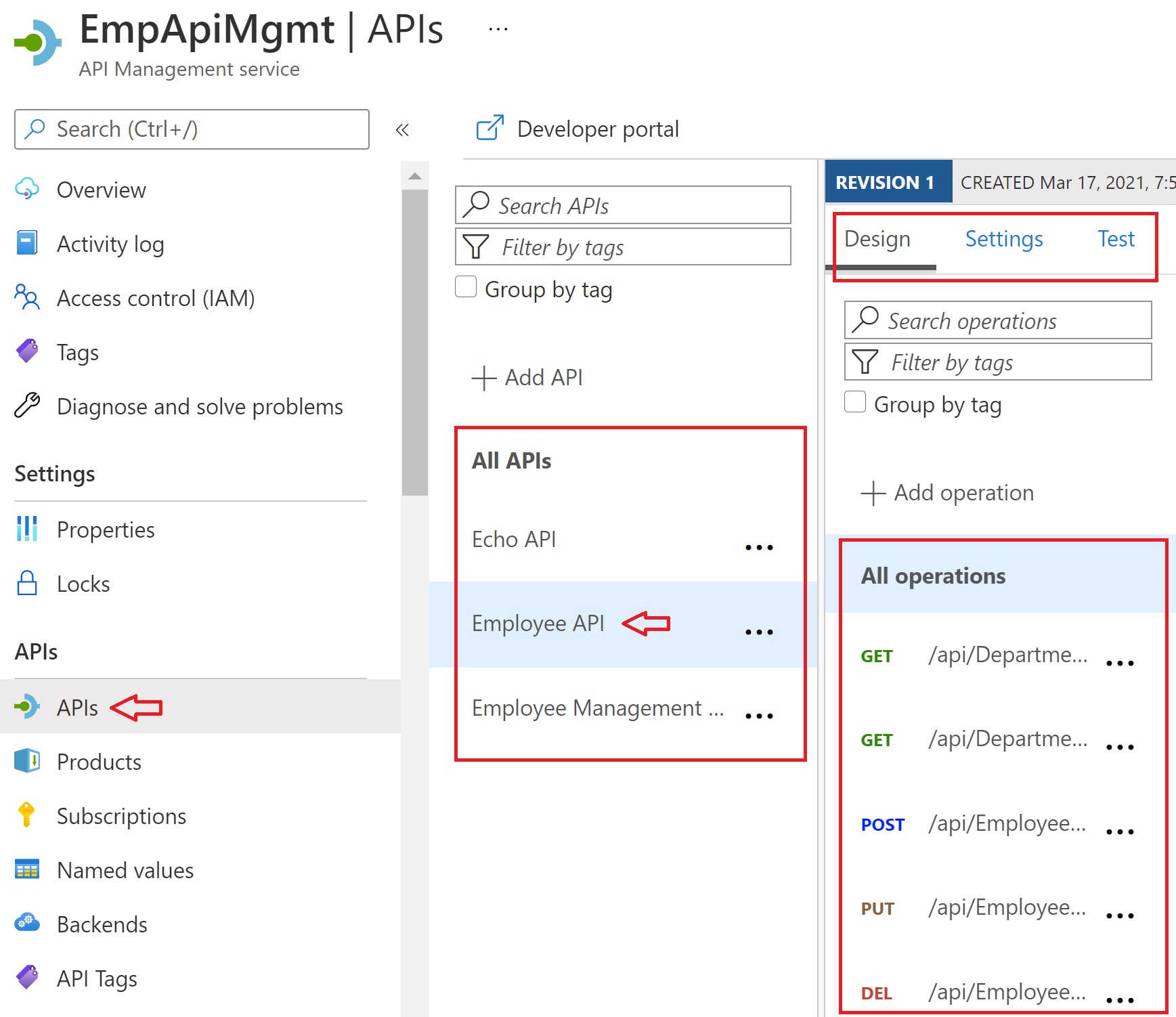Screen dimensions: 1176x1017
Task: Click Add operation
Action: click(947, 492)
